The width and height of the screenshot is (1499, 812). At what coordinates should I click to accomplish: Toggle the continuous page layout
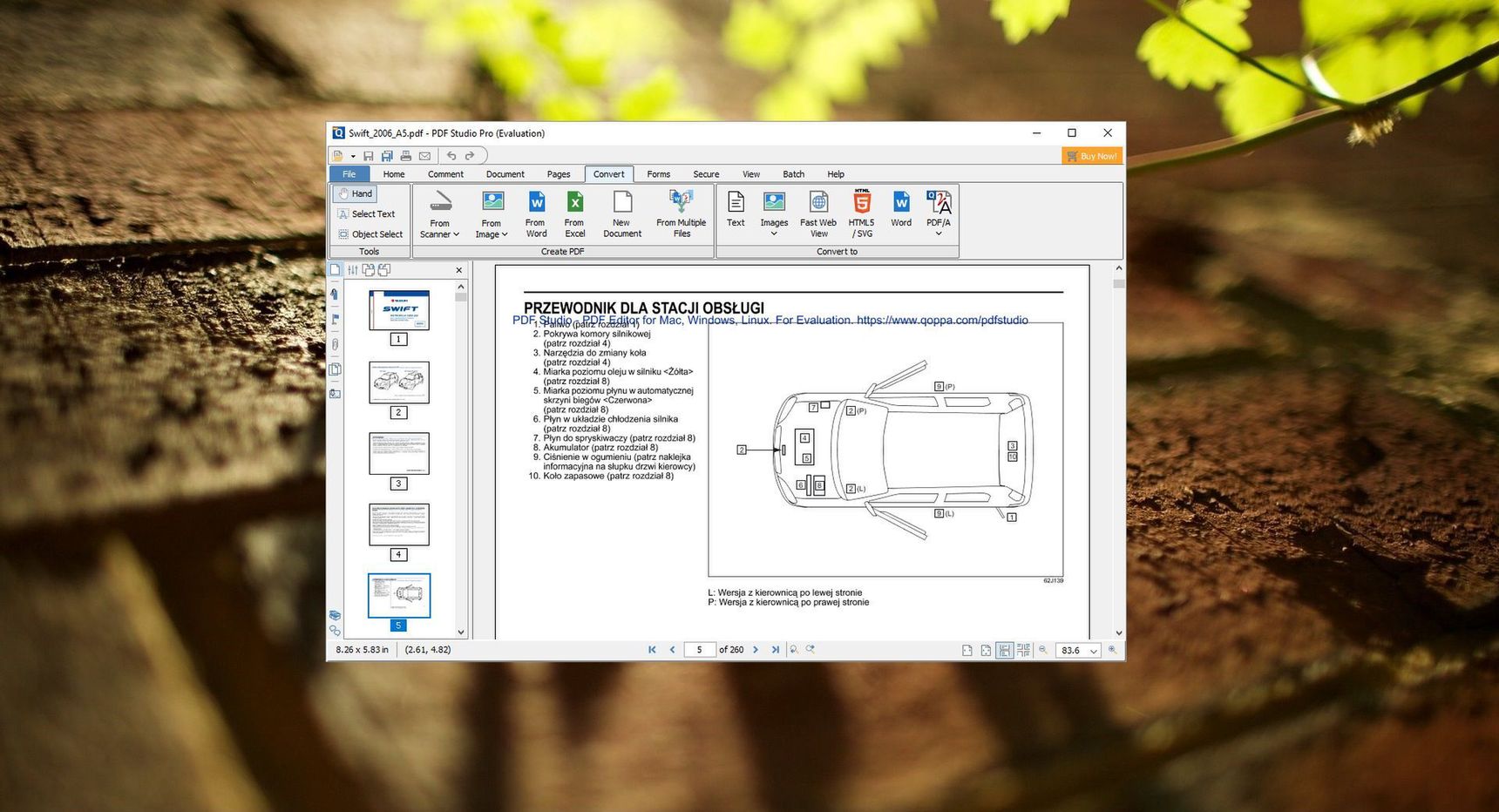tap(1005, 650)
